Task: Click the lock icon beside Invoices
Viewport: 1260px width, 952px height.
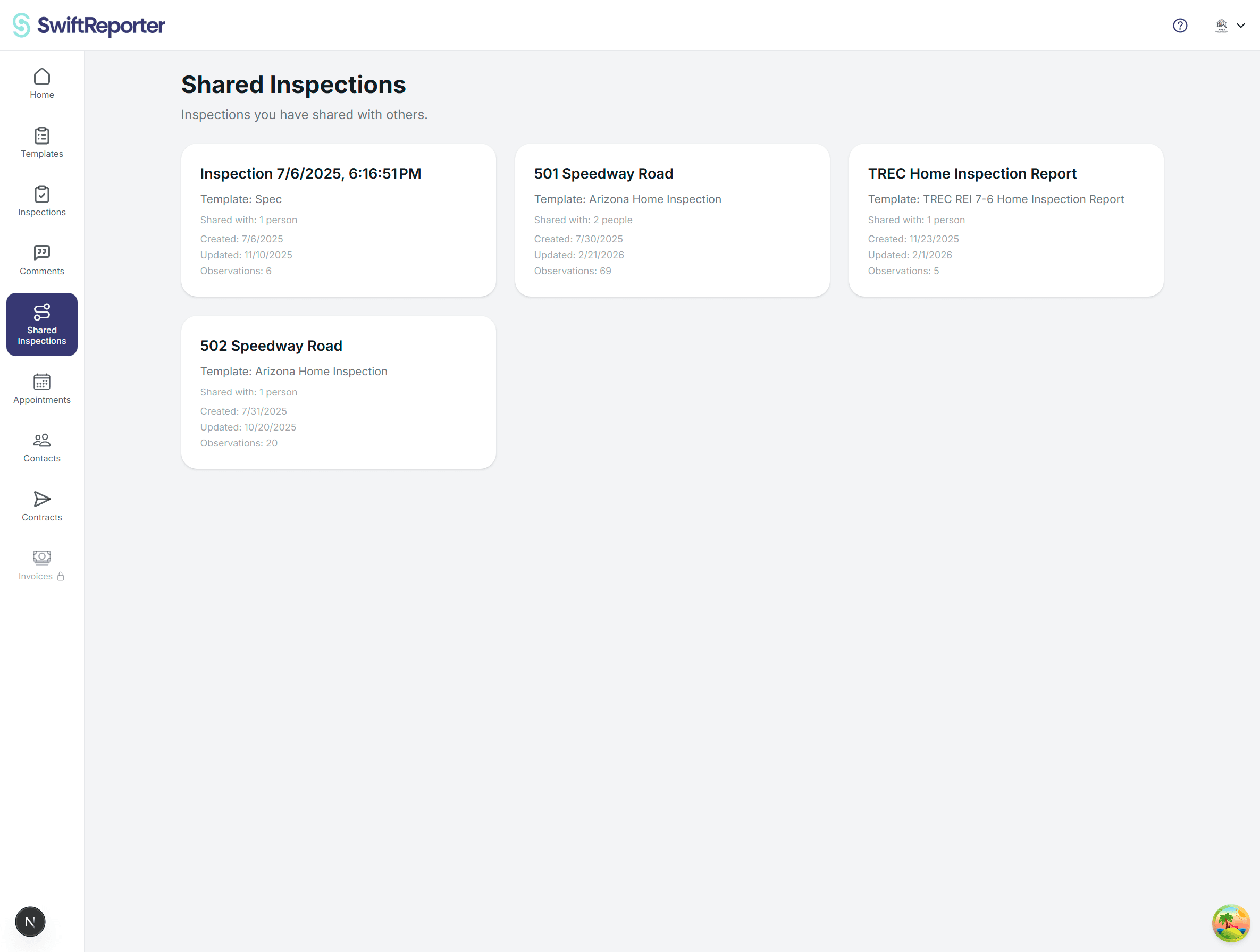Action: tap(61, 576)
